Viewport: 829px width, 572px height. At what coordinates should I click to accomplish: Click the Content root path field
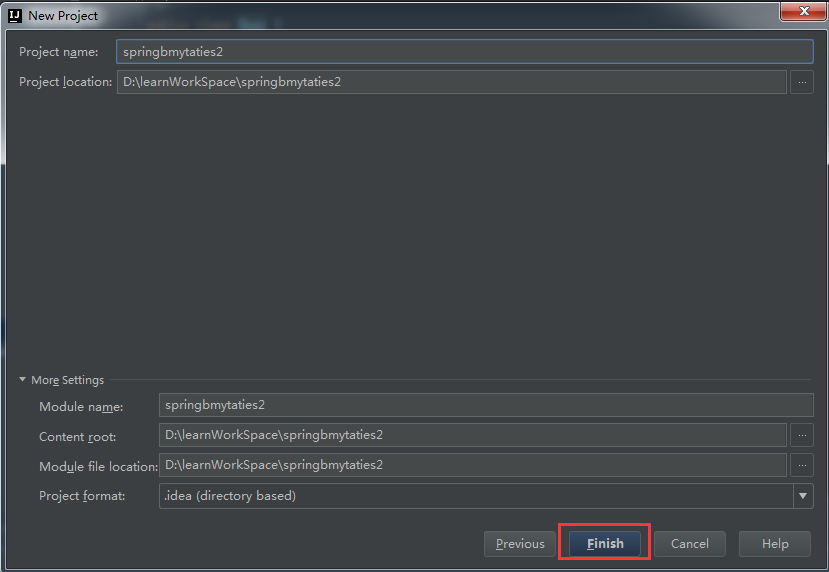tap(473, 435)
